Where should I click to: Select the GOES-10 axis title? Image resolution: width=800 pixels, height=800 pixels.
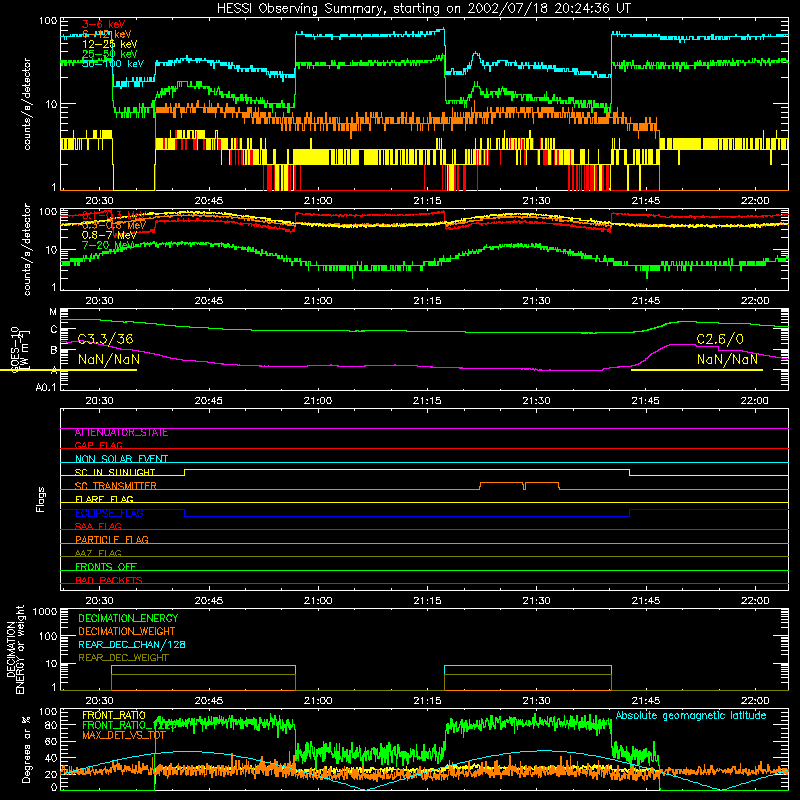19,349
